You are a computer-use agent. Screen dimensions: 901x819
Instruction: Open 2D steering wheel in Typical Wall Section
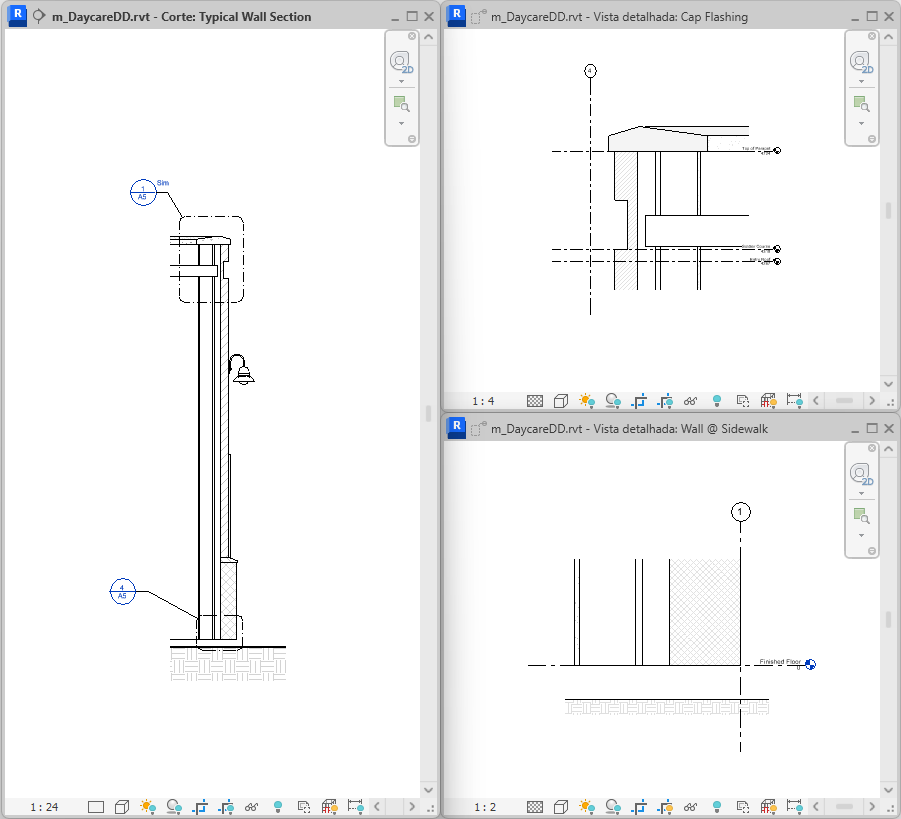coord(402,61)
